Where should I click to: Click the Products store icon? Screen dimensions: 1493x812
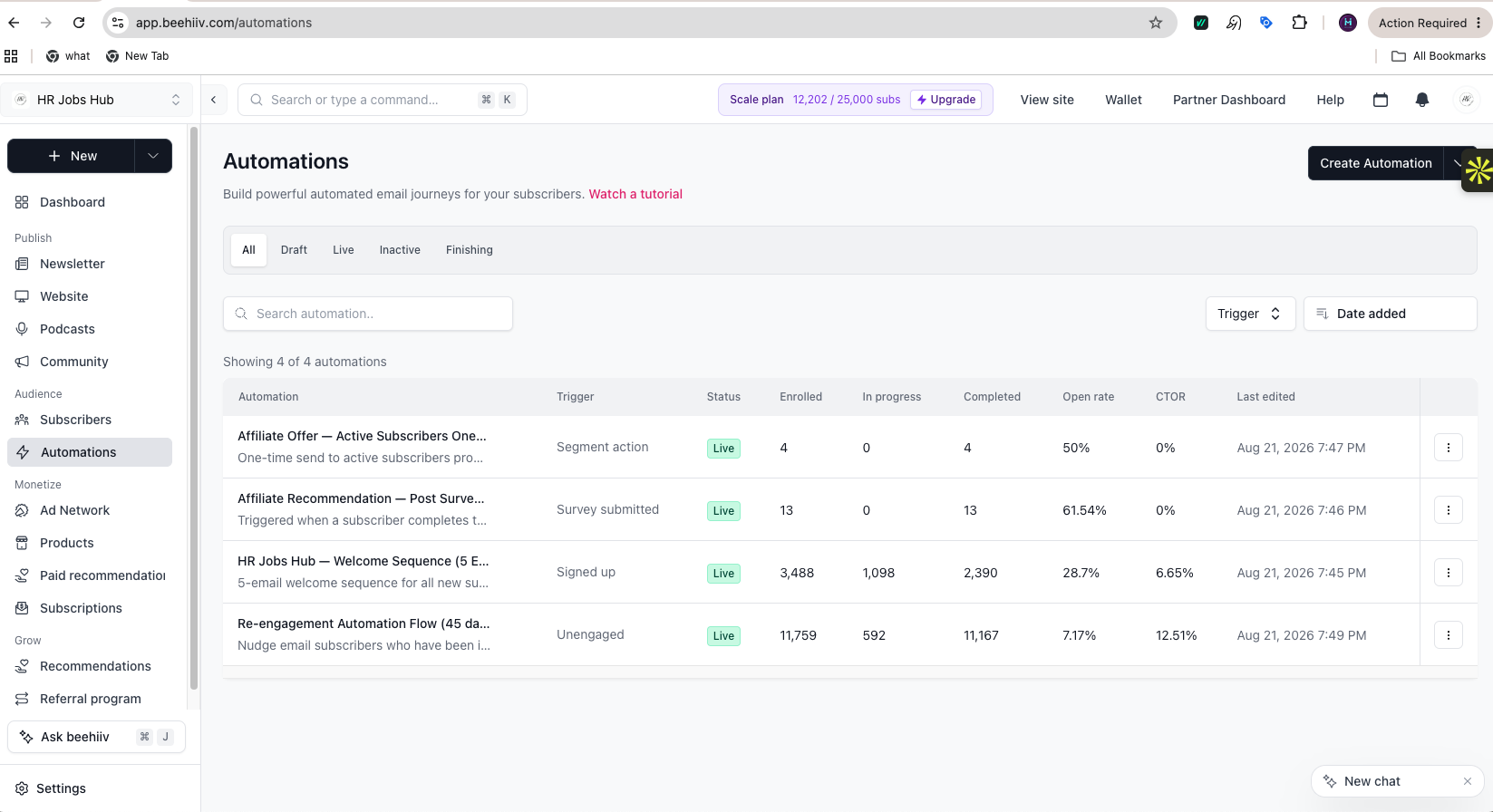(x=22, y=543)
